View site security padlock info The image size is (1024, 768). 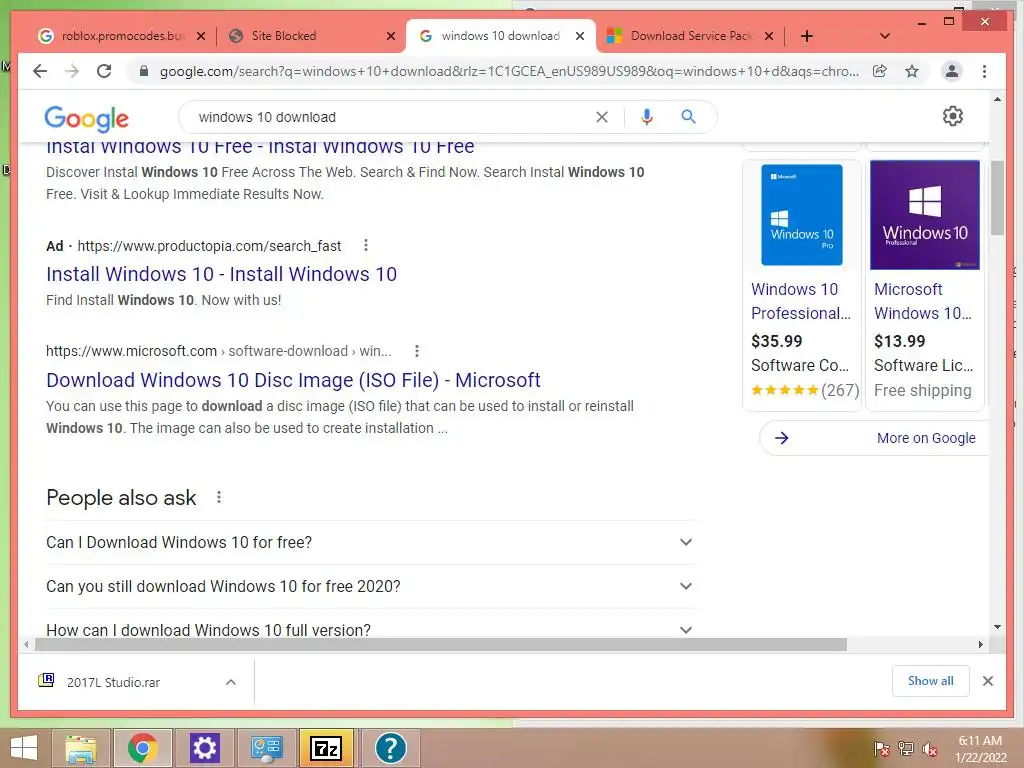click(144, 71)
